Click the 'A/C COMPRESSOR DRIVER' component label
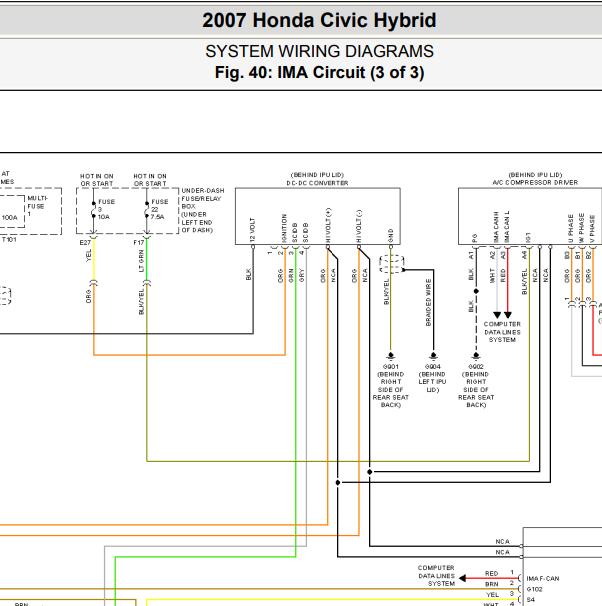Viewport: 602px width, 606px height. (535, 182)
